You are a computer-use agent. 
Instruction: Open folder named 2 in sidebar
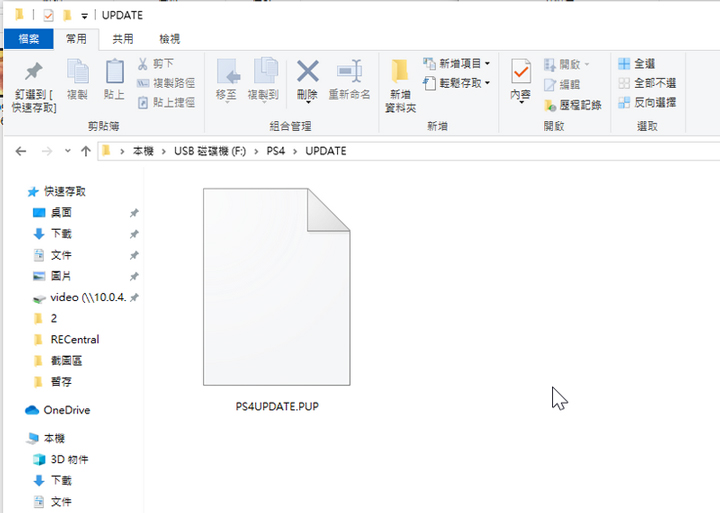pyautogui.click(x=54, y=318)
